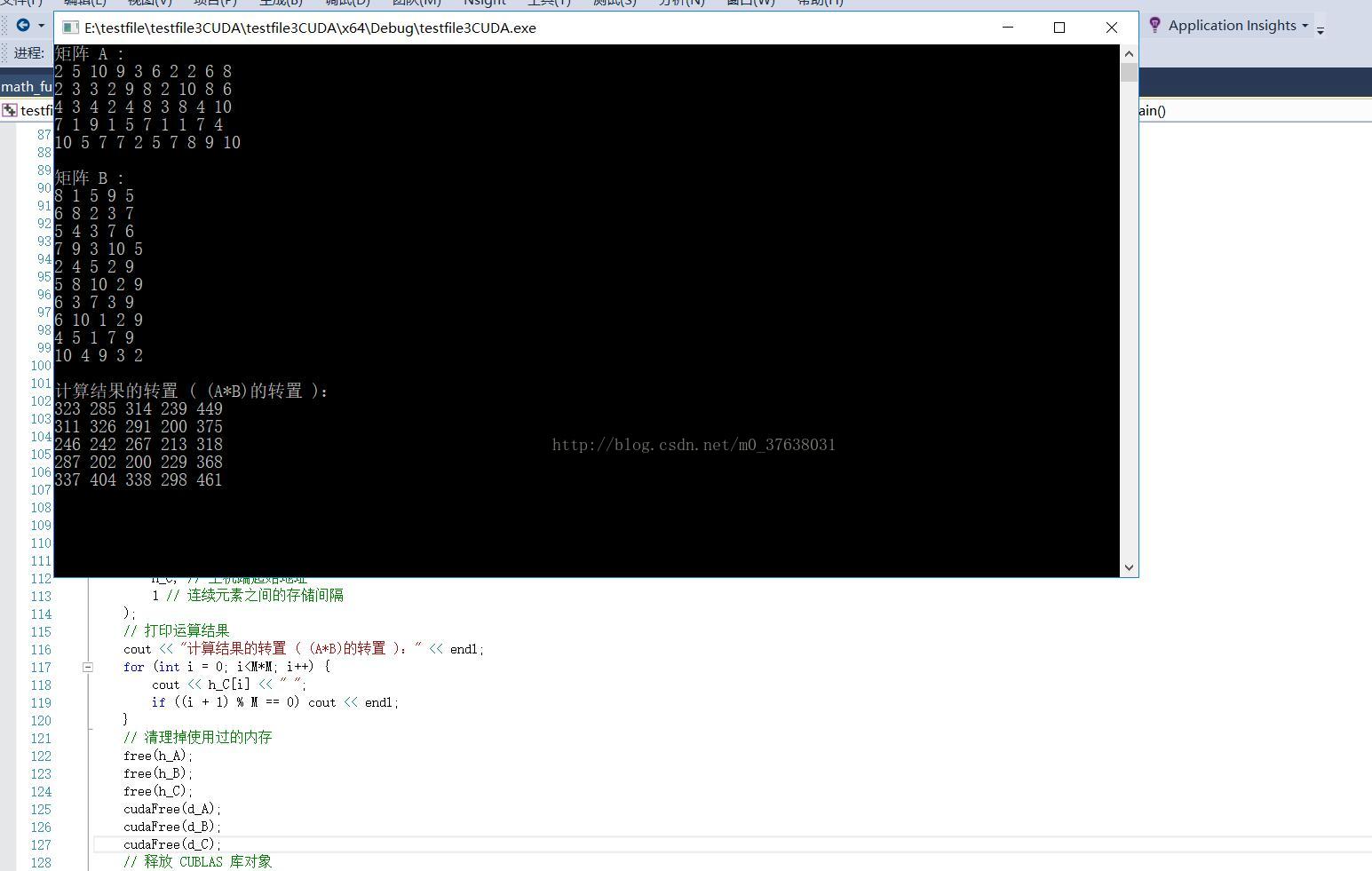Click the console title path testfile3CUDA.exe
Image resolution: width=1372 pixels, height=871 pixels.
coord(311,28)
